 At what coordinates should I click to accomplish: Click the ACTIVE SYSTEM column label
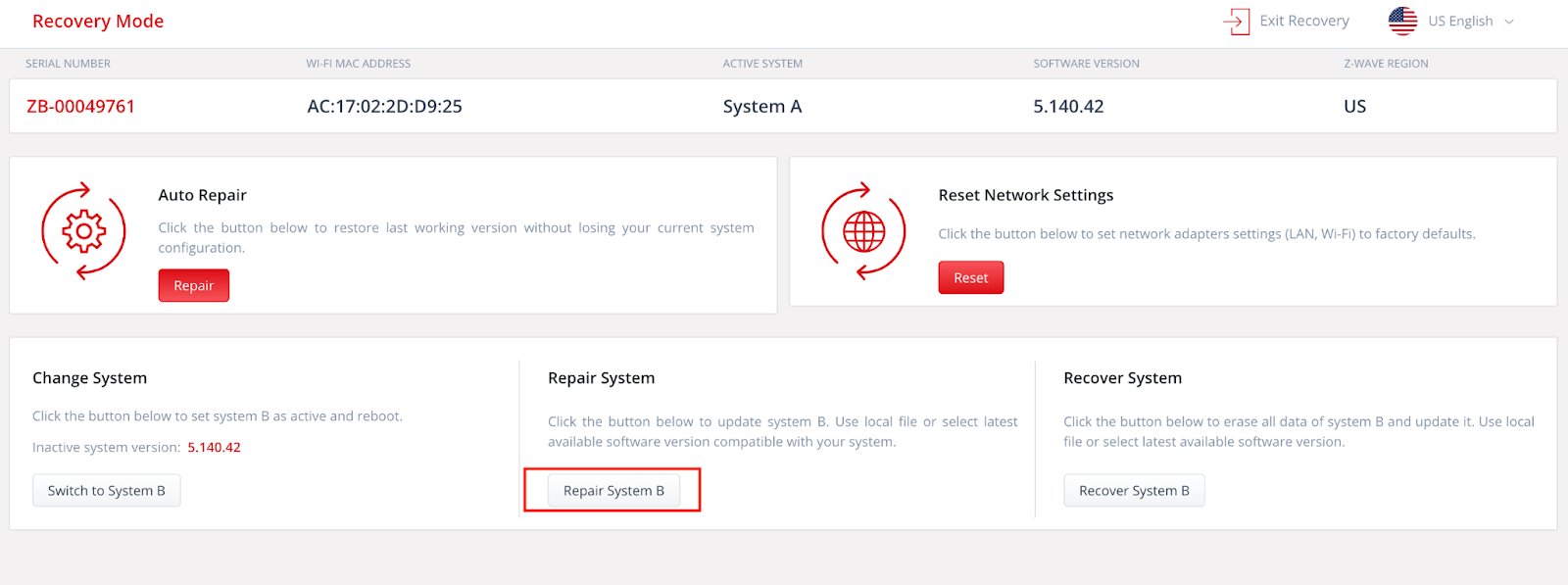coord(762,64)
